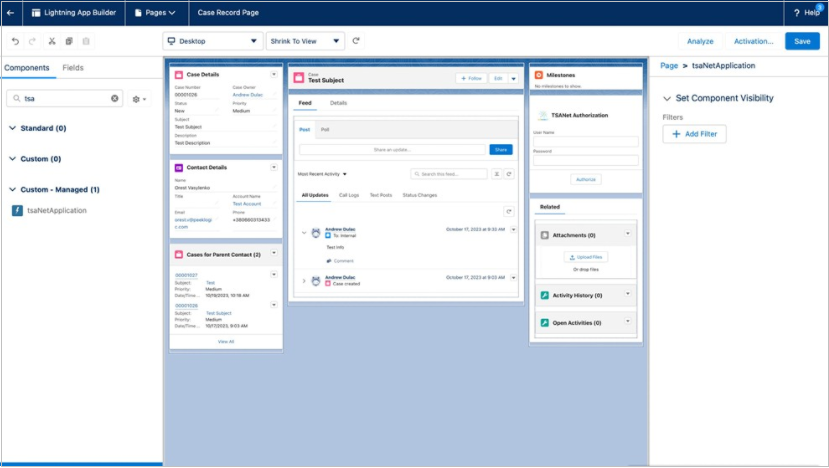Open the component list settings gear
Image resolution: width=829 pixels, height=468 pixels.
pos(139,99)
